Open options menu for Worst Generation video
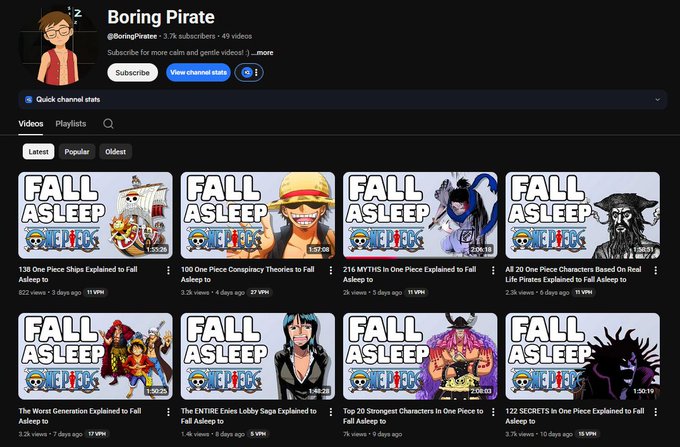Image resolution: width=680 pixels, height=447 pixels. pos(168,412)
